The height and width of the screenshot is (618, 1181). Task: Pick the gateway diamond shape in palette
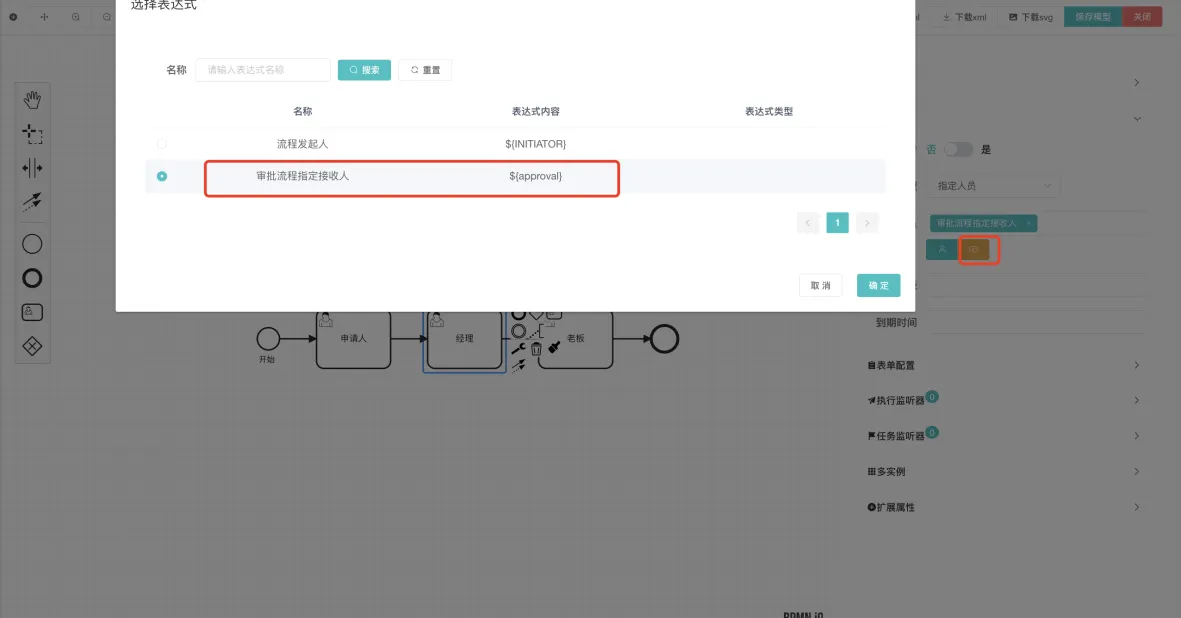pos(32,346)
